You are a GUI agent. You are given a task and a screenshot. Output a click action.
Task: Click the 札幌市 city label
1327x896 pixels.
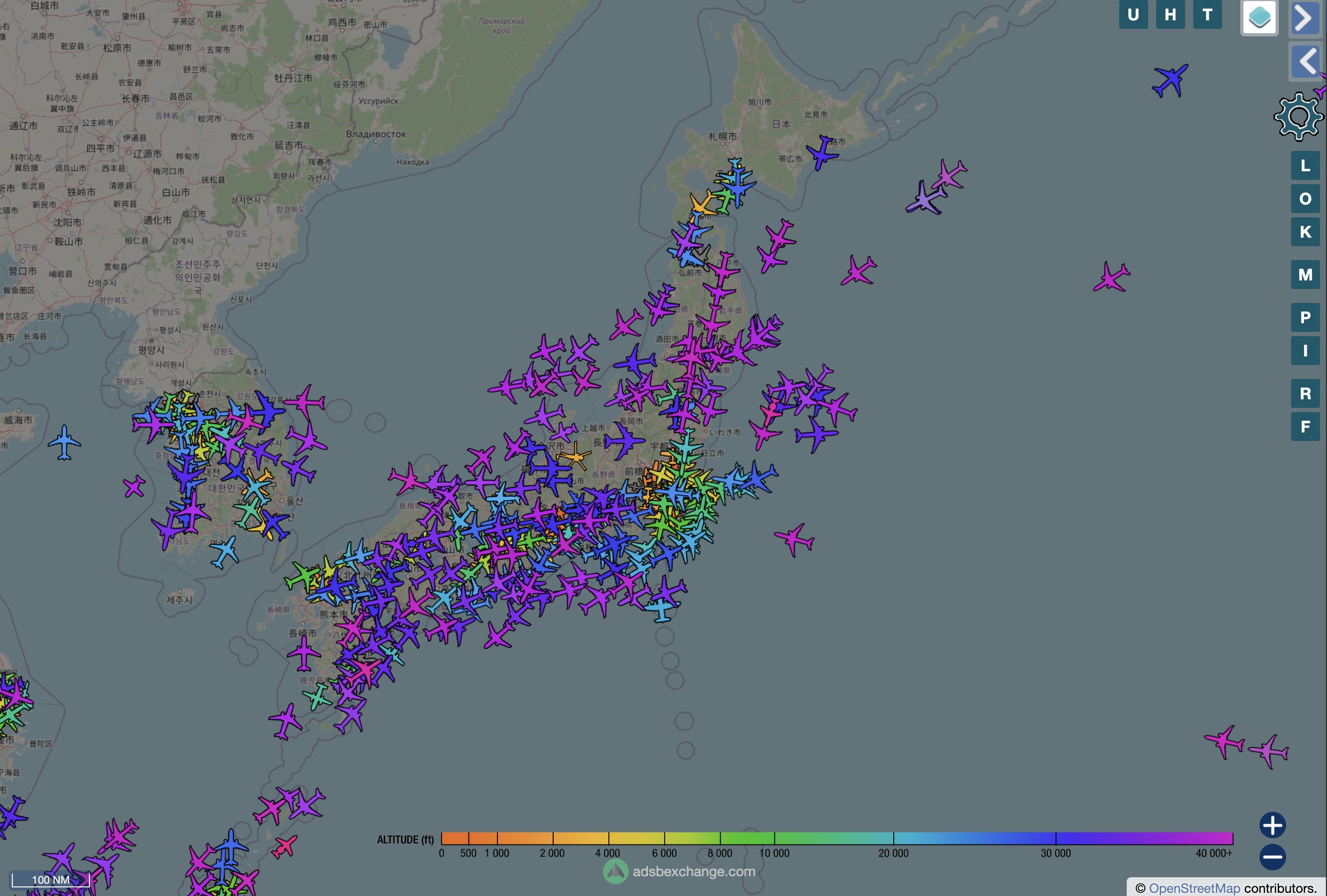[722, 136]
